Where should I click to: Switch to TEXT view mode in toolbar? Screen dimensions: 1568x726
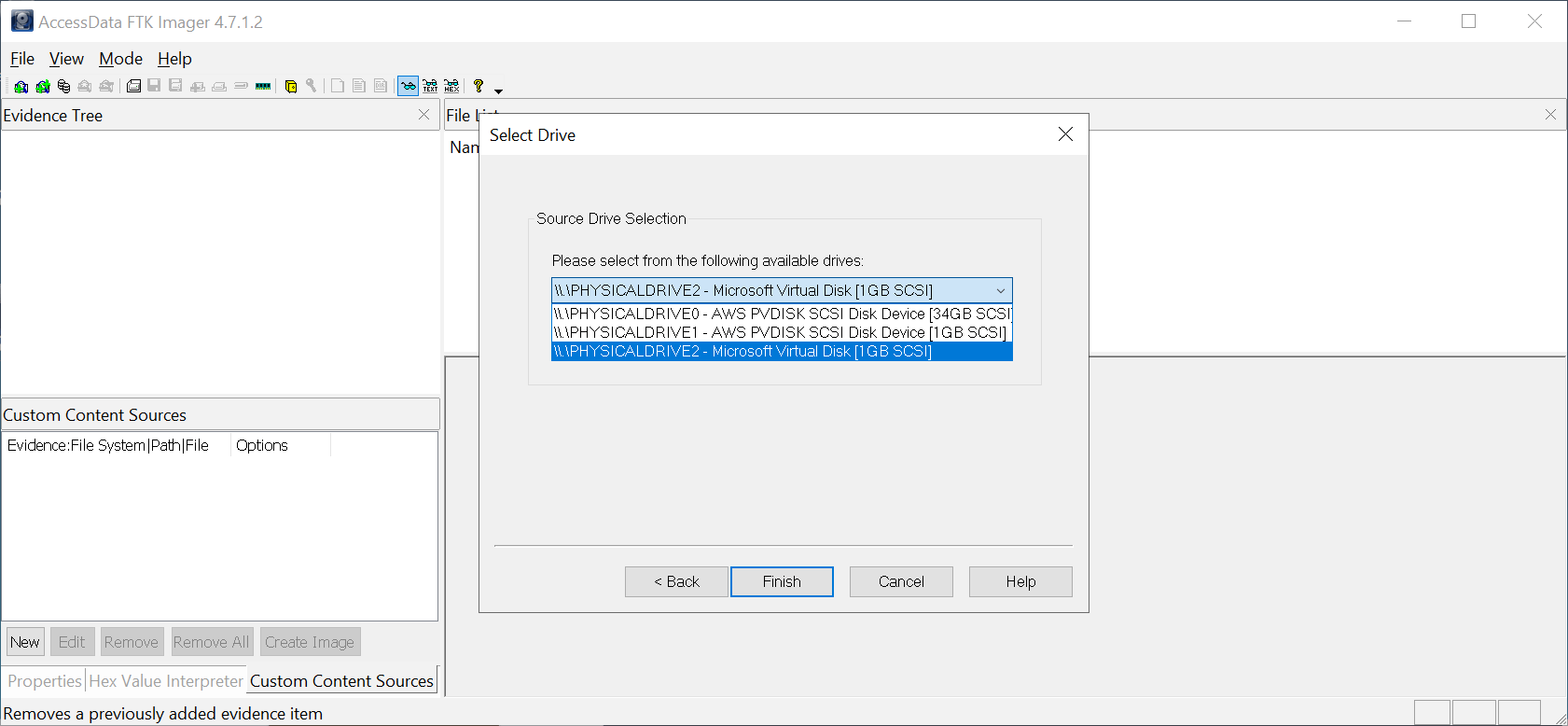tap(430, 87)
